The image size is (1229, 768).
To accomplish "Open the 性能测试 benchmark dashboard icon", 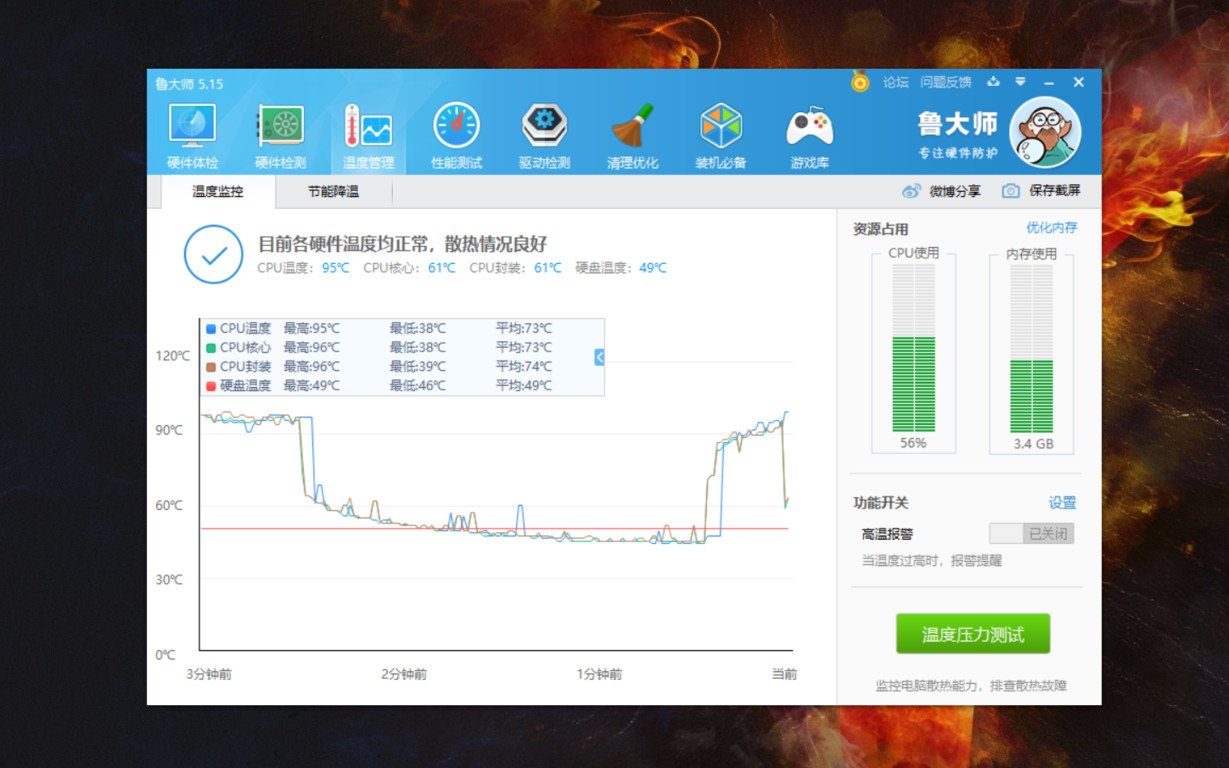I will (456, 130).
